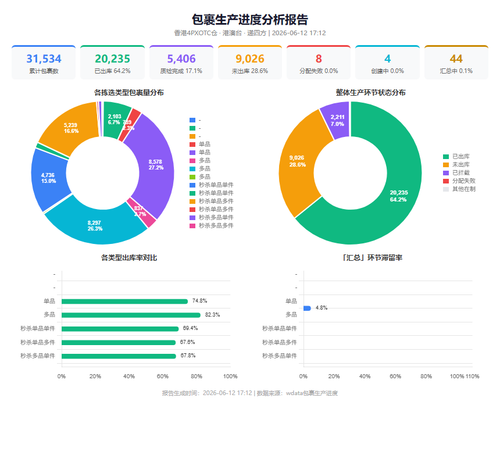Click the card showing 4 创建中
500x453 pixels.
[x=387, y=62]
